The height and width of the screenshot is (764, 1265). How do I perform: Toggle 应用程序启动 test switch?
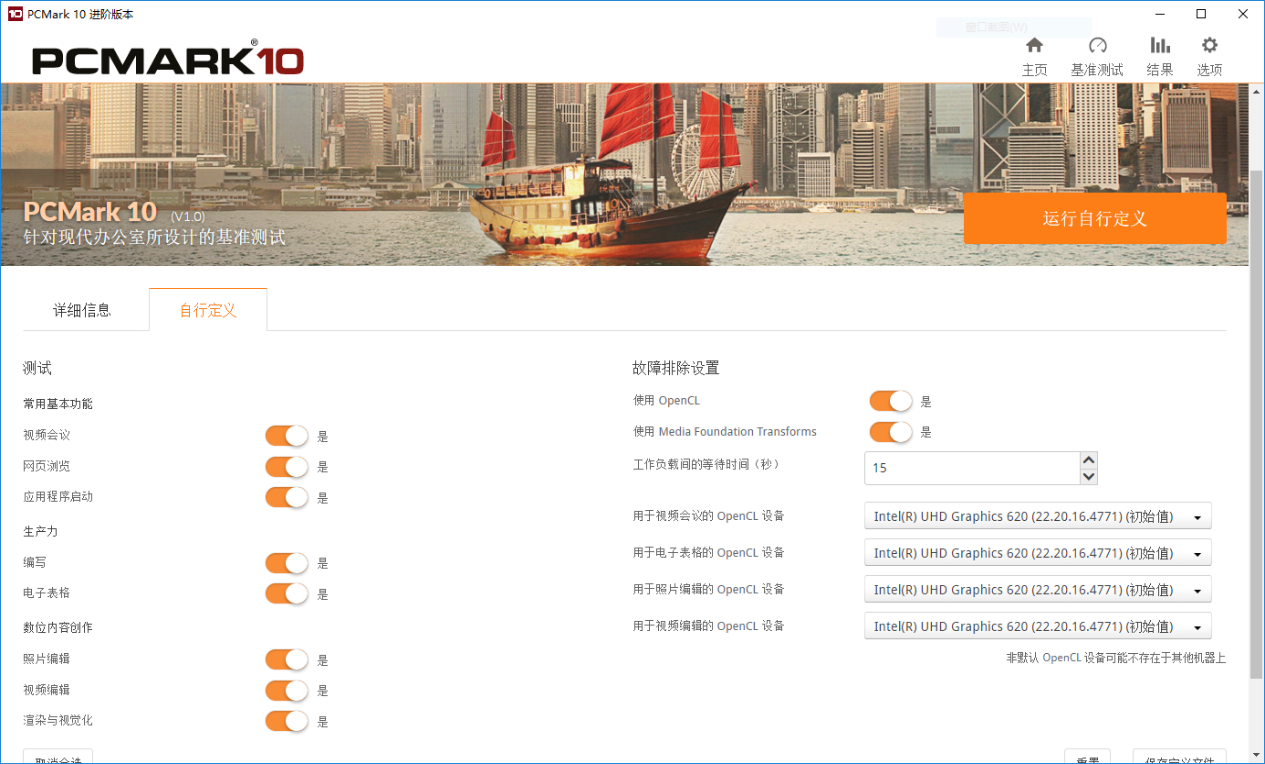click(x=287, y=497)
